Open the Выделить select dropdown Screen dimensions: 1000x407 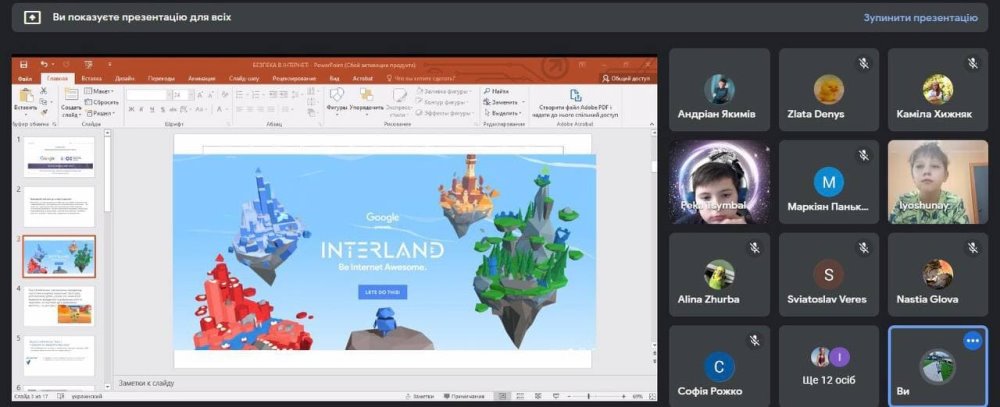point(503,113)
